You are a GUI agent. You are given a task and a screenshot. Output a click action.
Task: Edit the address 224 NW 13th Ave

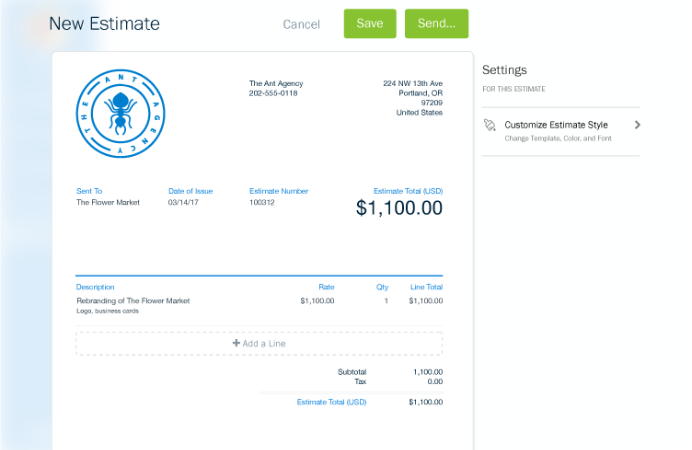click(x=411, y=83)
